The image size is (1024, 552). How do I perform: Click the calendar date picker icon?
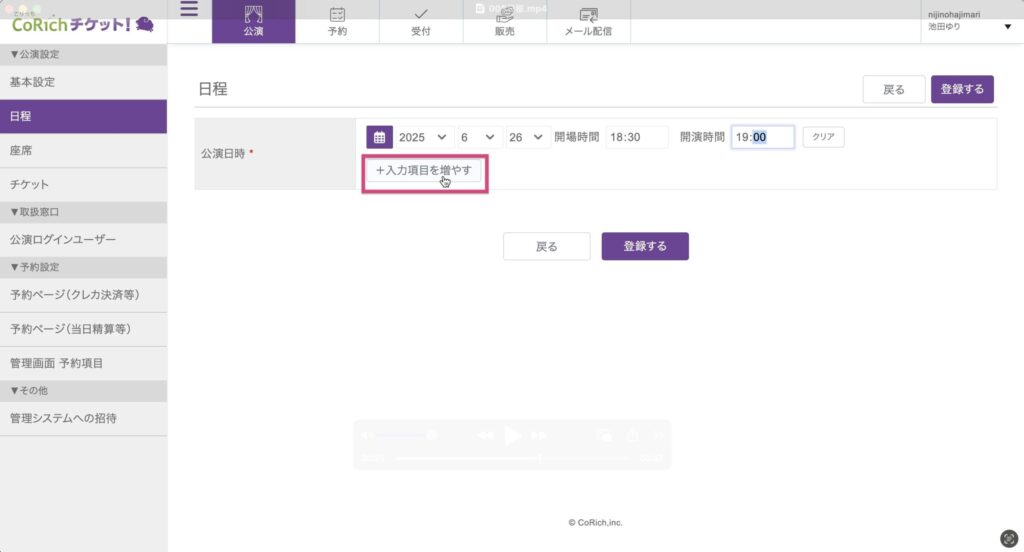379,137
